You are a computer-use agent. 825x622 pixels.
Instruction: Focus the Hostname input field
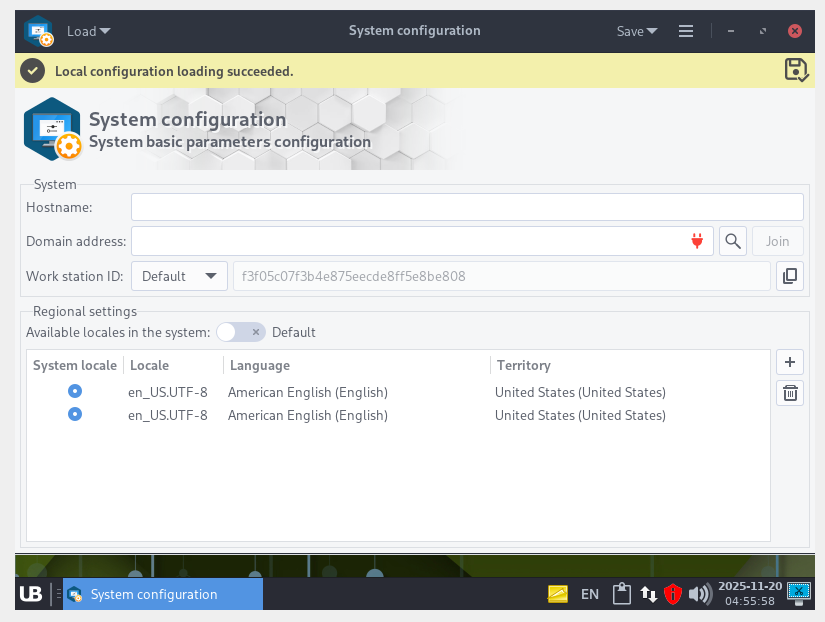pos(467,207)
